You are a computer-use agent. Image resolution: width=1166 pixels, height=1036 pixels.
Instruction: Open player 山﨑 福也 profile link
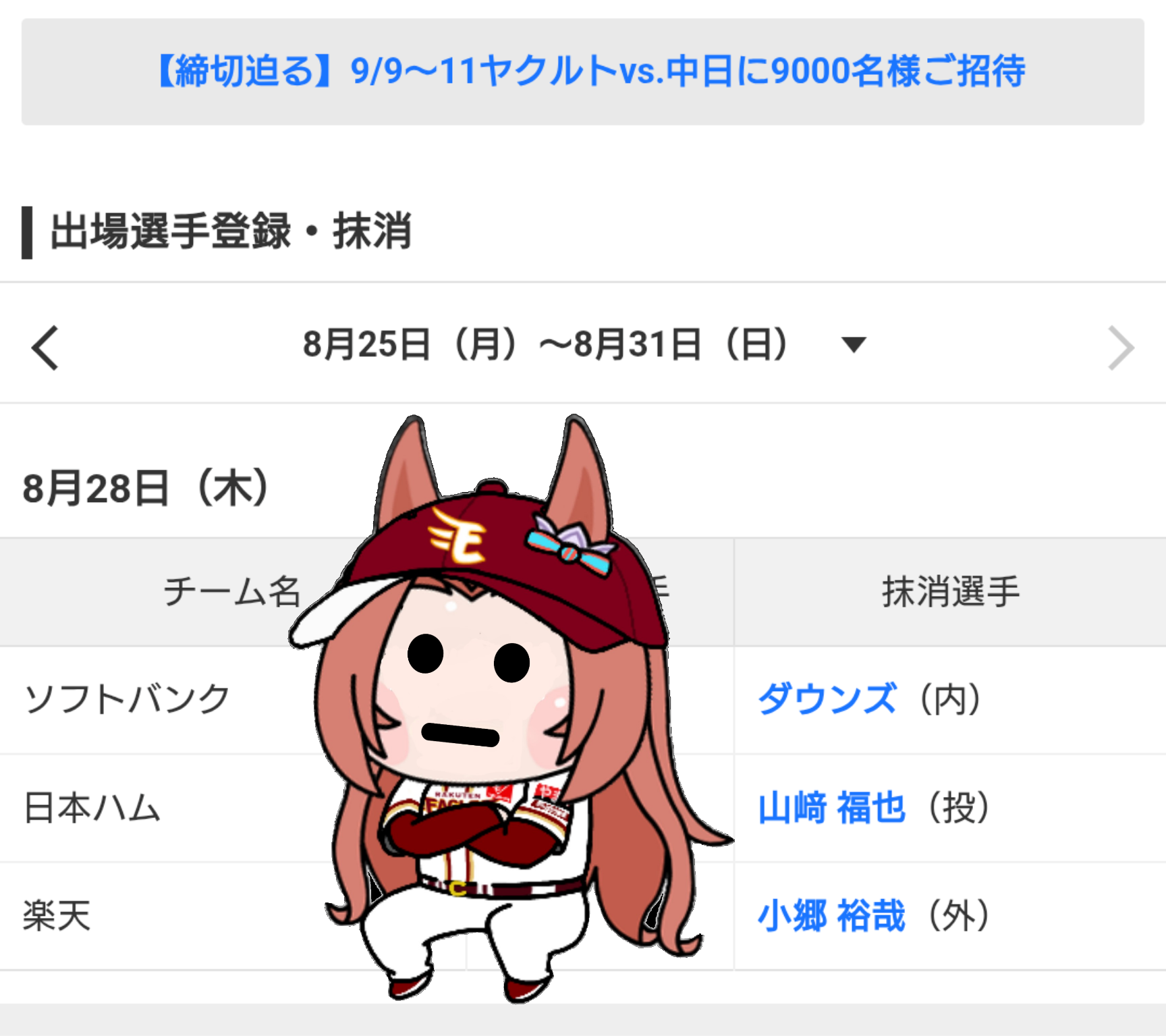831,807
